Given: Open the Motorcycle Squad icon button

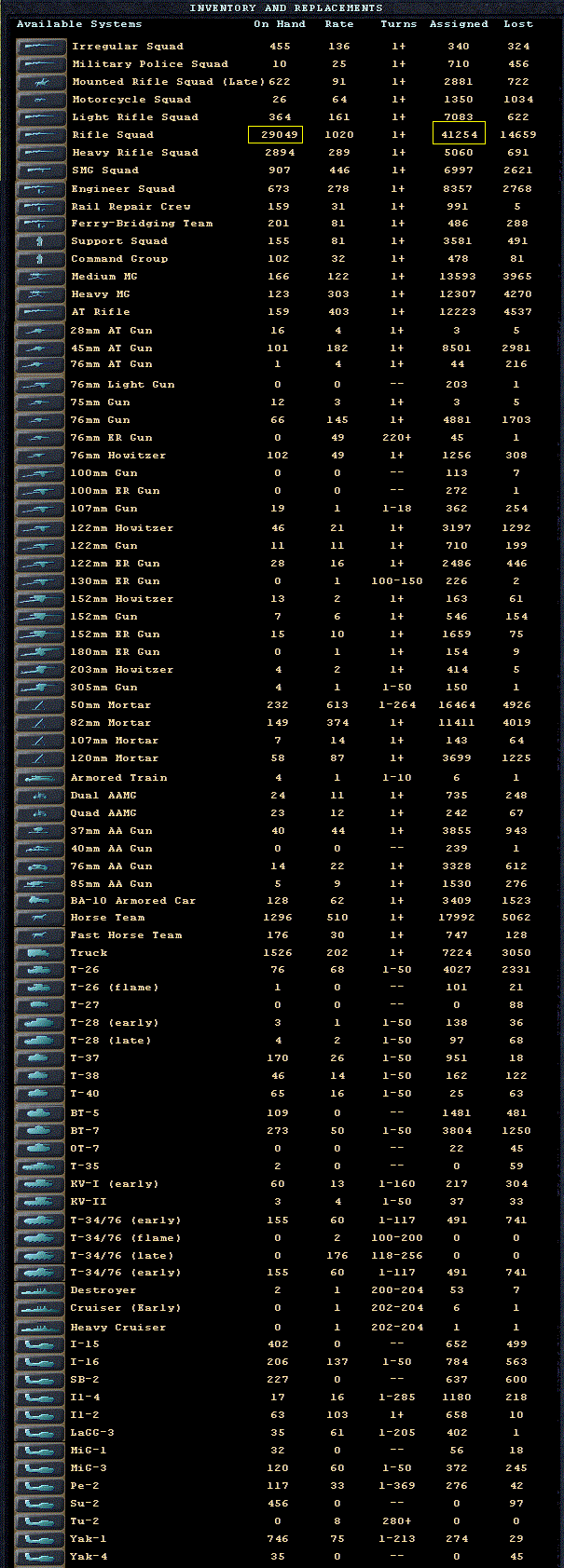Looking at the screenshot, I should click(x=41, y=99).
